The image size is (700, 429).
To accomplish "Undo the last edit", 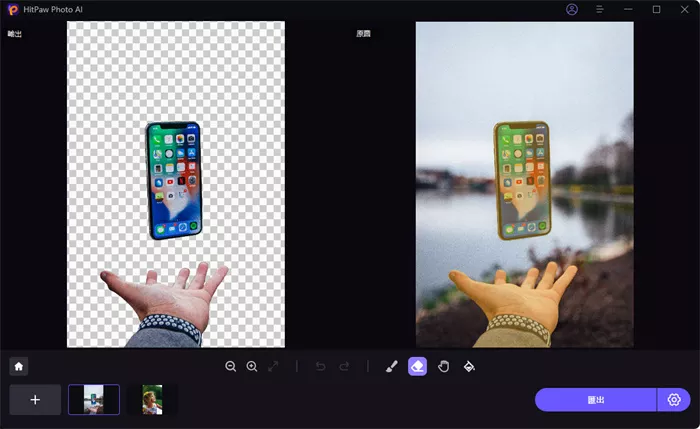I will click(320, 366).
